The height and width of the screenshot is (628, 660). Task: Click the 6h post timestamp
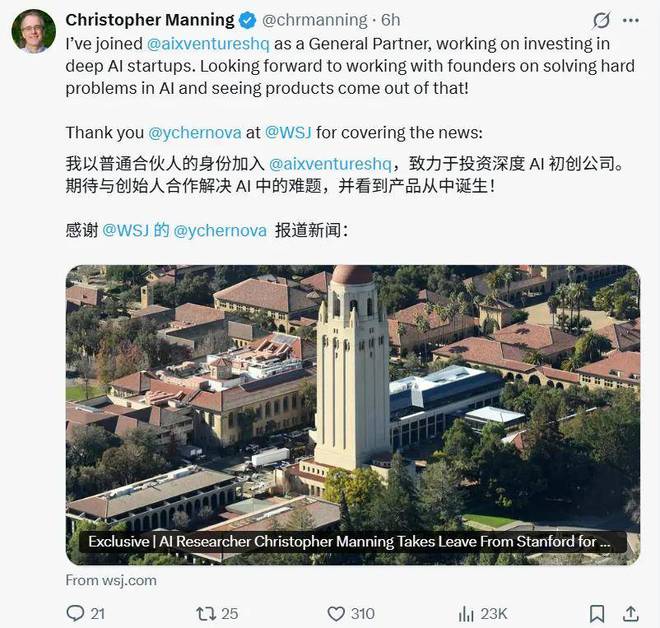(x=392, y=20)
